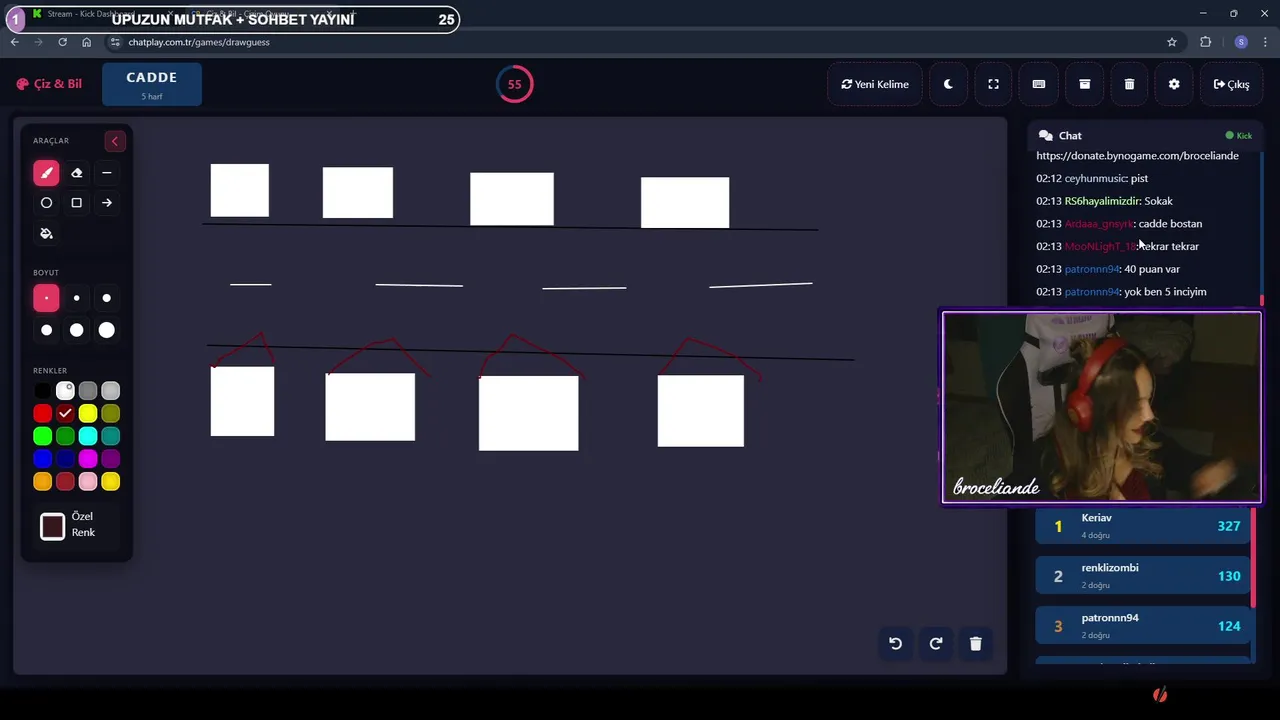1280x720 pixels.
Task: Select the straight line tool
Action: [106, 173]
